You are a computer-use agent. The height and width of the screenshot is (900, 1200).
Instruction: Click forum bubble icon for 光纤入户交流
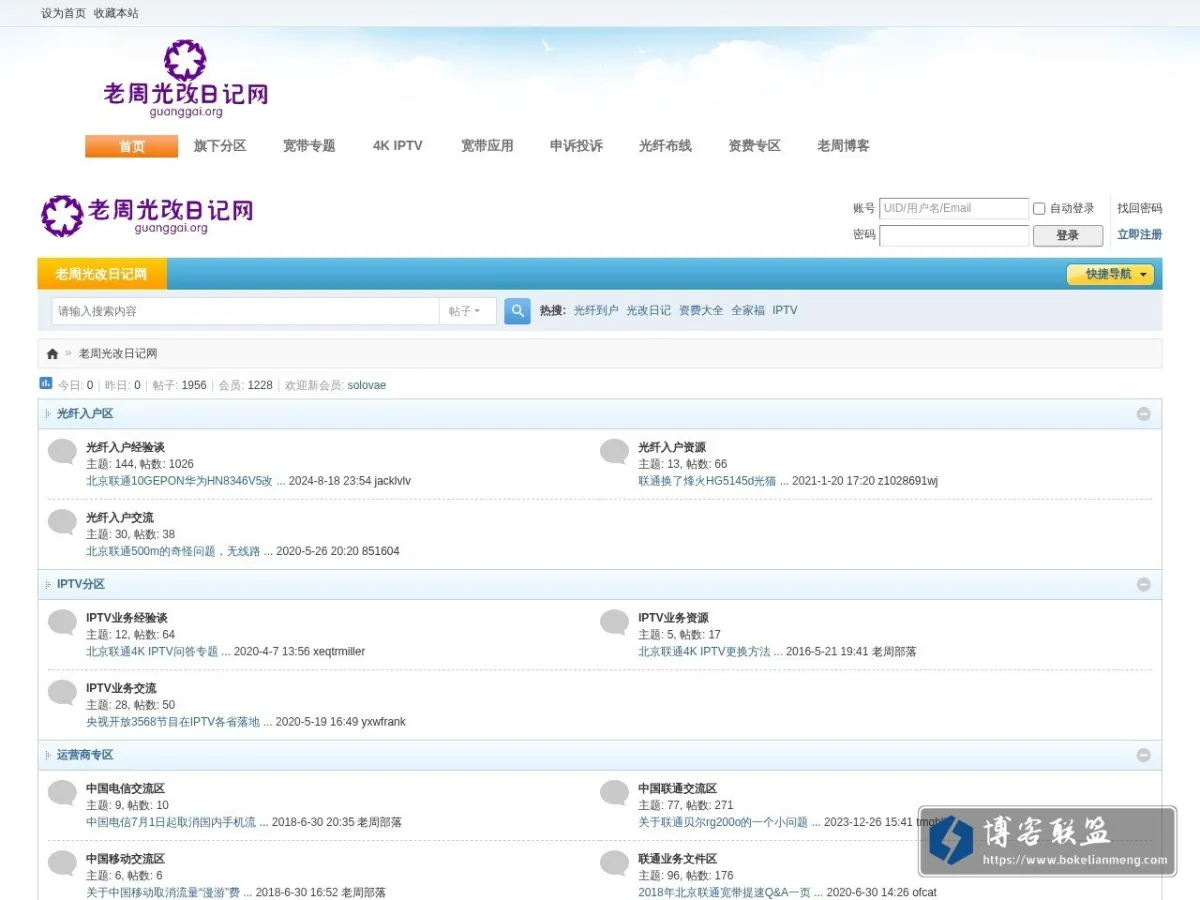(62, 522)
